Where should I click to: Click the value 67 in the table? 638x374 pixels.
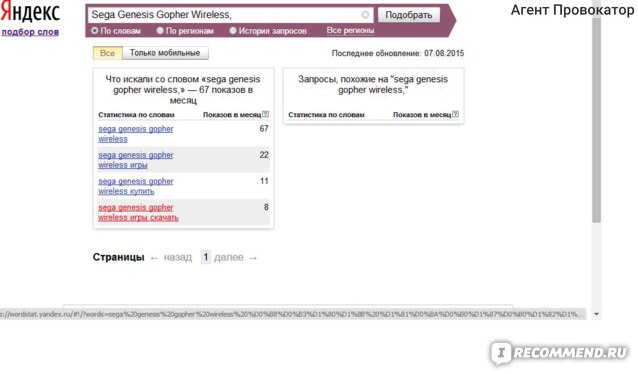tap(264, 129)
